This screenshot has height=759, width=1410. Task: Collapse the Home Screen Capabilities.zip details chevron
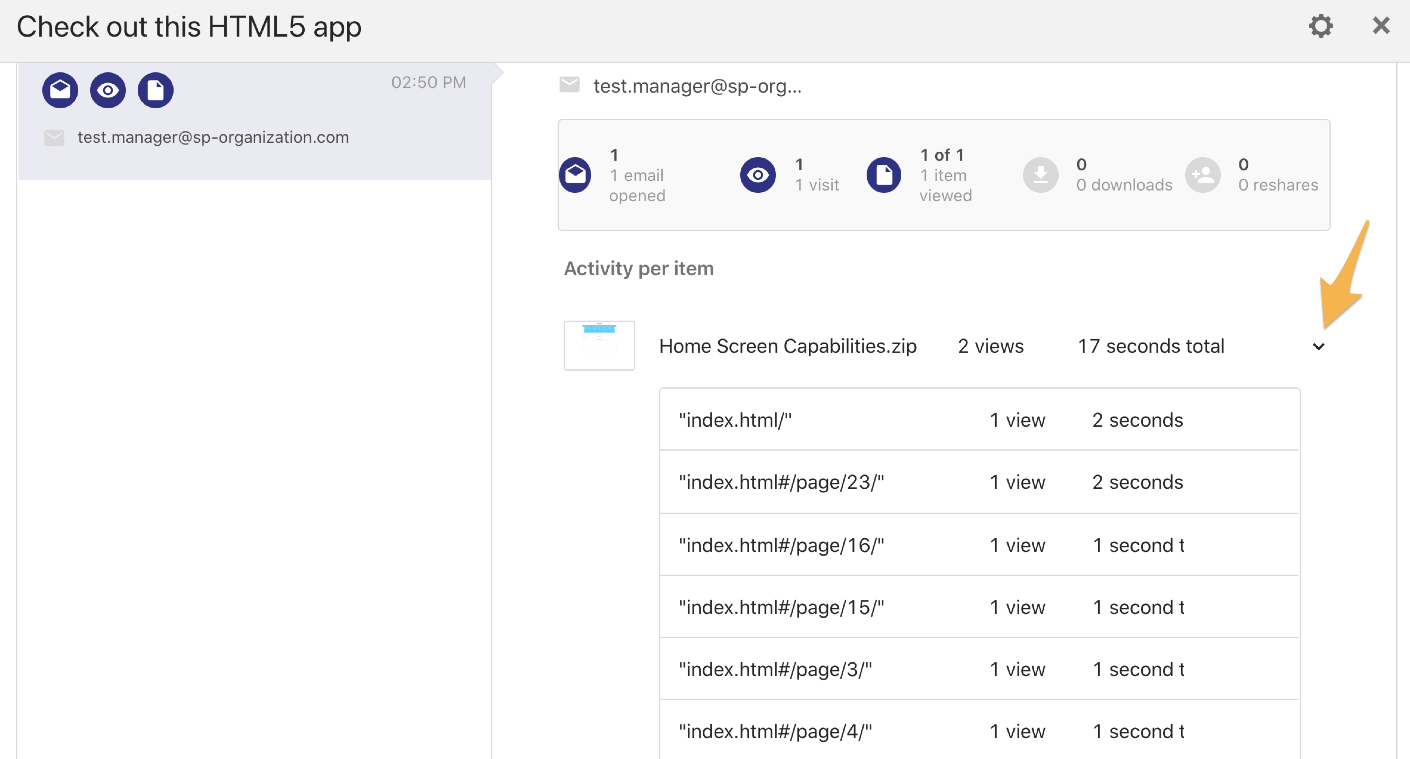click(x=1319, y=347)
